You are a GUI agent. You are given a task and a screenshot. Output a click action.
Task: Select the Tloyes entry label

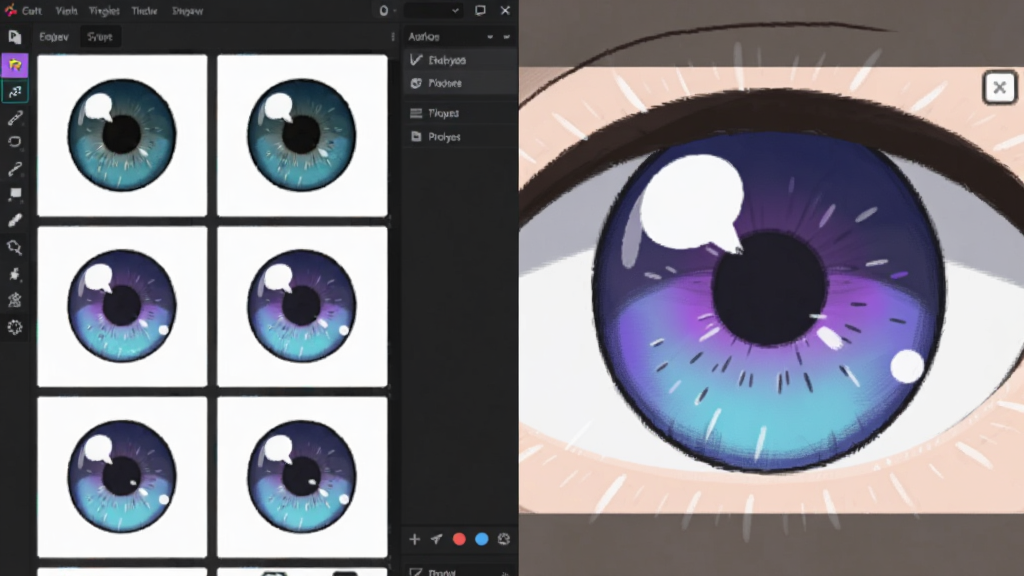tap(443, 114)
